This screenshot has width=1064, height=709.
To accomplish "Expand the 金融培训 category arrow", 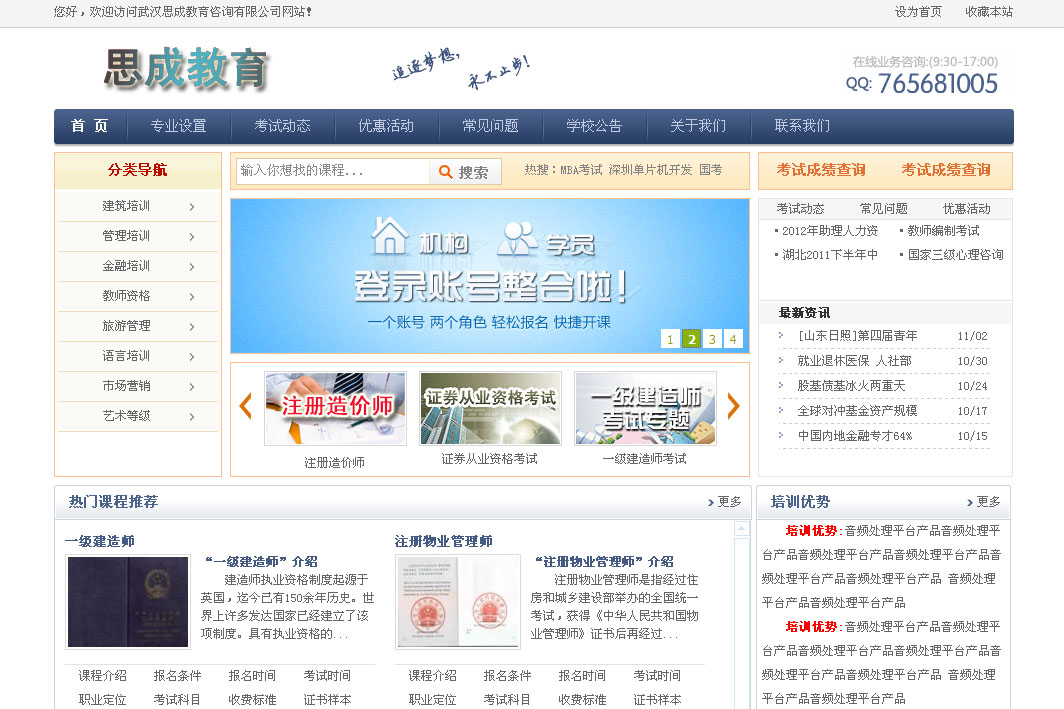I will tap(191, 267).
